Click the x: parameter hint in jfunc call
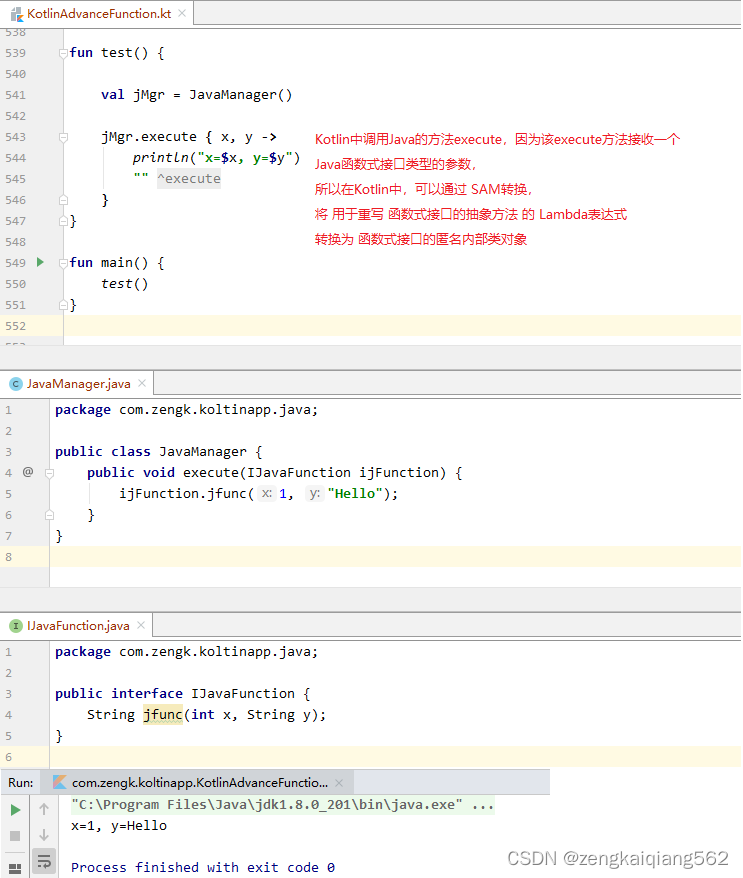The height and width of the screenshot is (878, 743). [267, 493]
